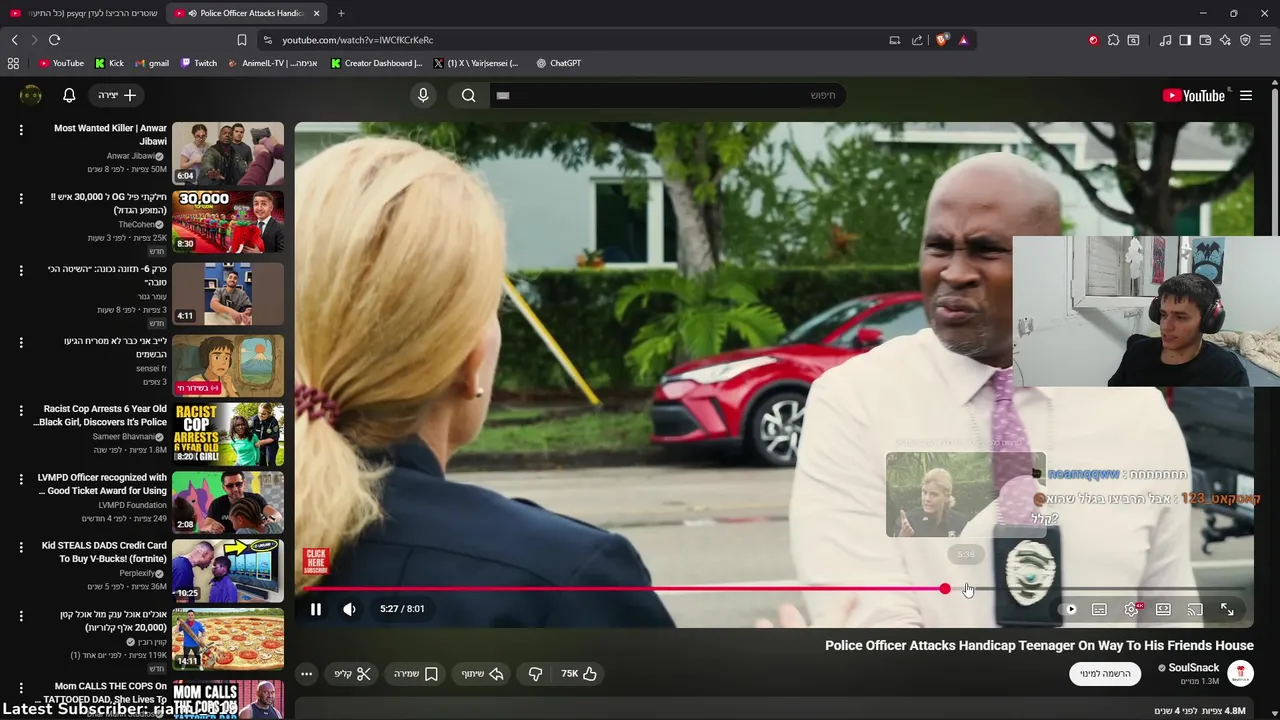
Task: Go back in the browser
Action: tap(15, 40)
